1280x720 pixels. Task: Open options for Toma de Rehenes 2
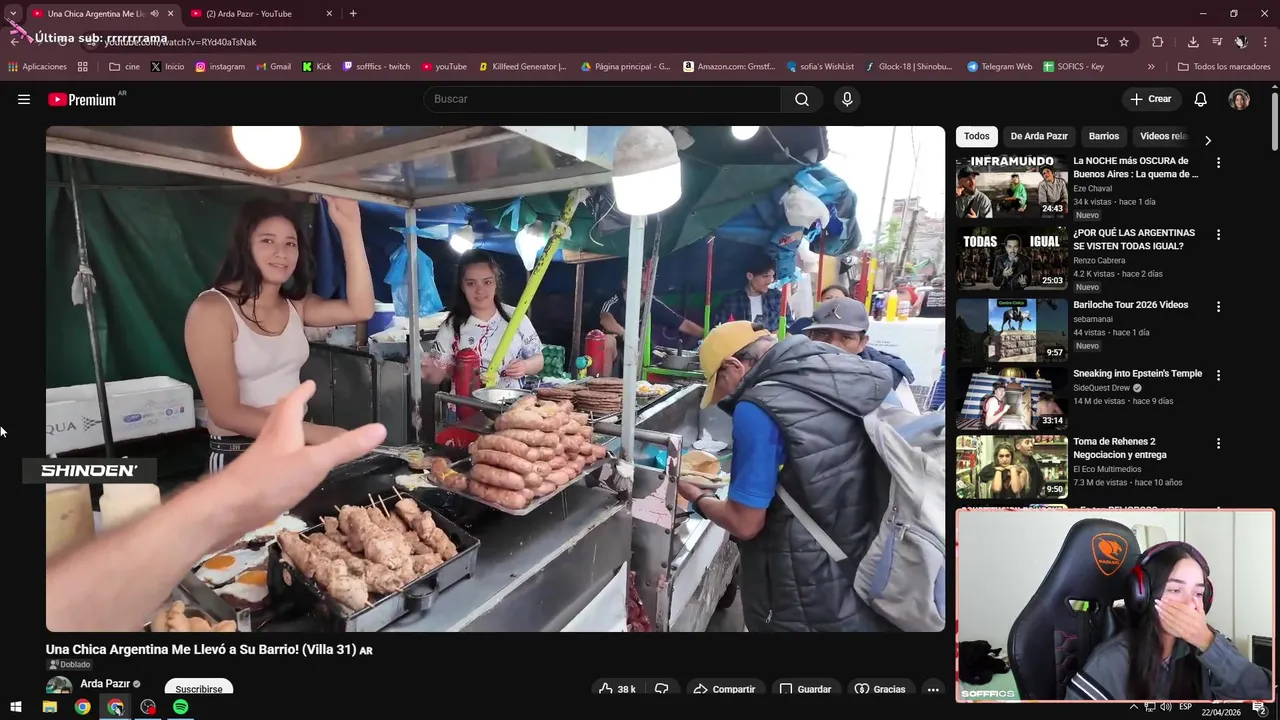(x=1218, y=443)
